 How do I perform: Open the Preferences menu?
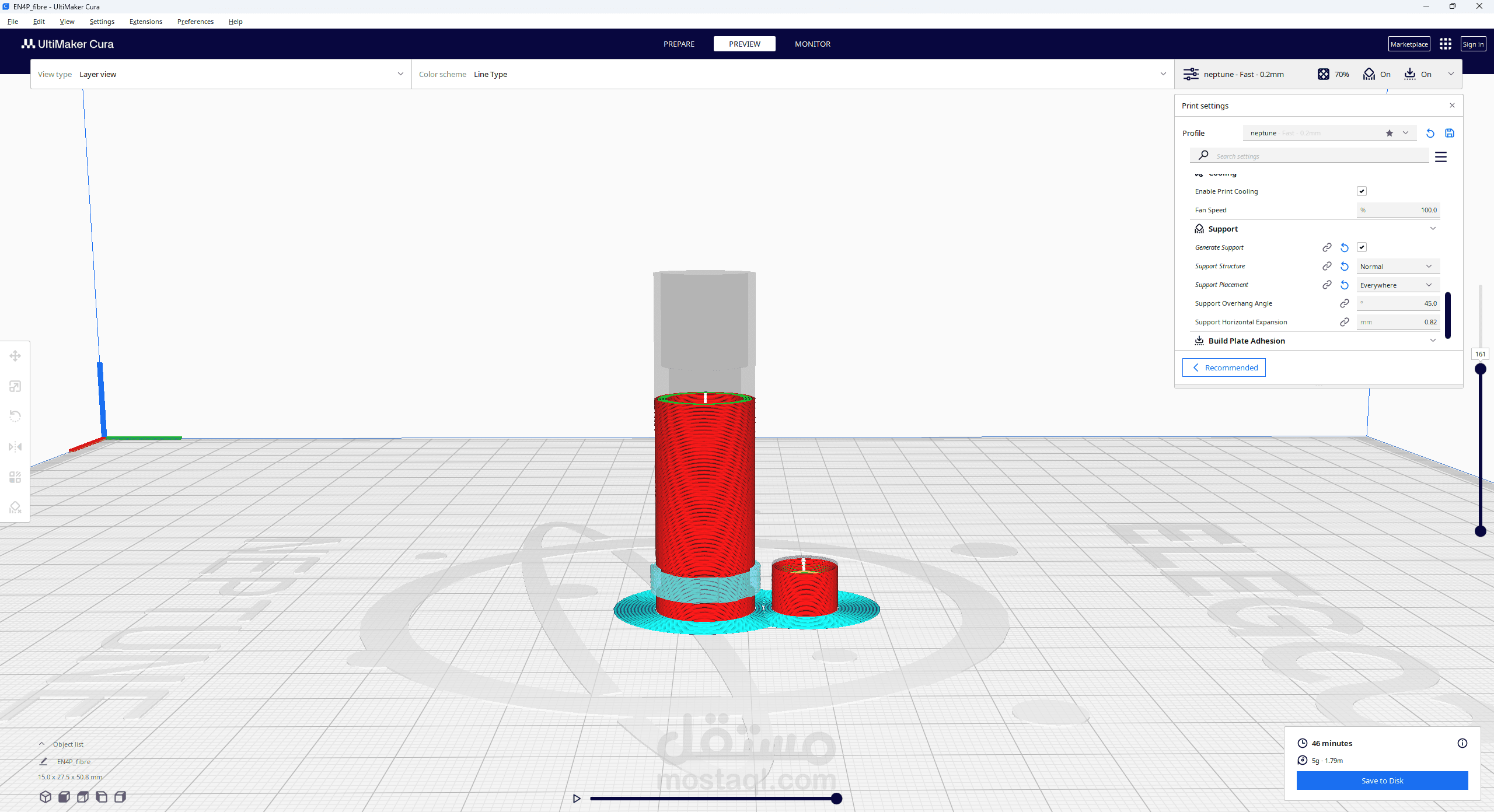tap(196, 22)
